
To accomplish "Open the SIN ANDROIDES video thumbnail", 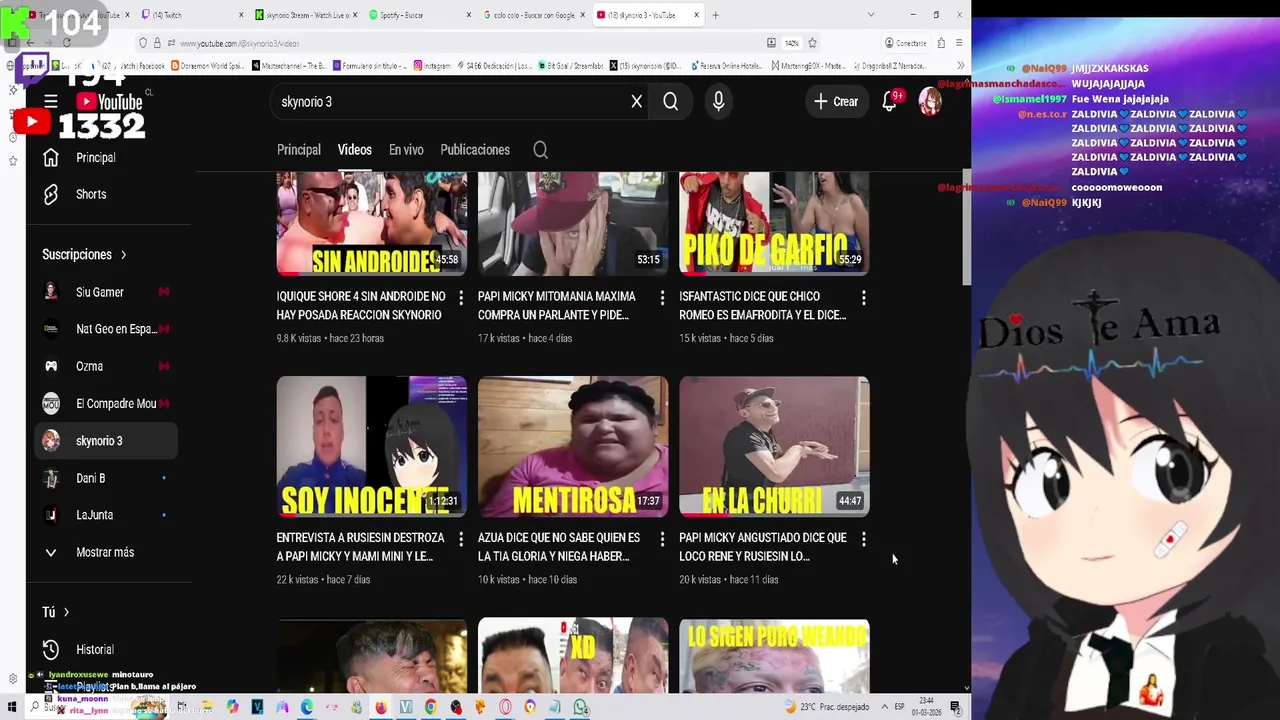I will [372, 223].
